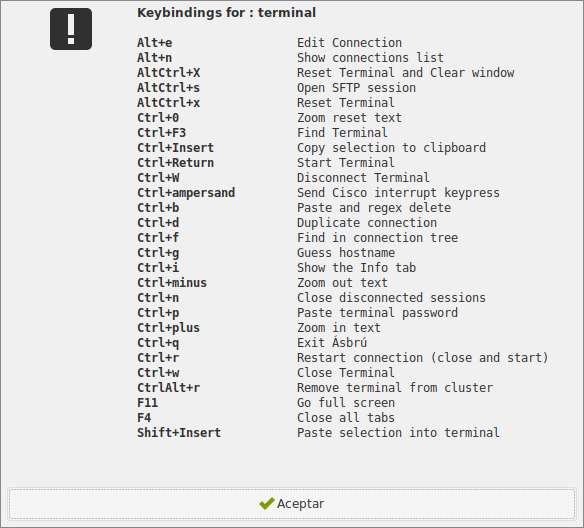This screenshot has height=528, width=584.
Task: Click the Ctrl+F3 shortcut label
Action: point(162,133)
